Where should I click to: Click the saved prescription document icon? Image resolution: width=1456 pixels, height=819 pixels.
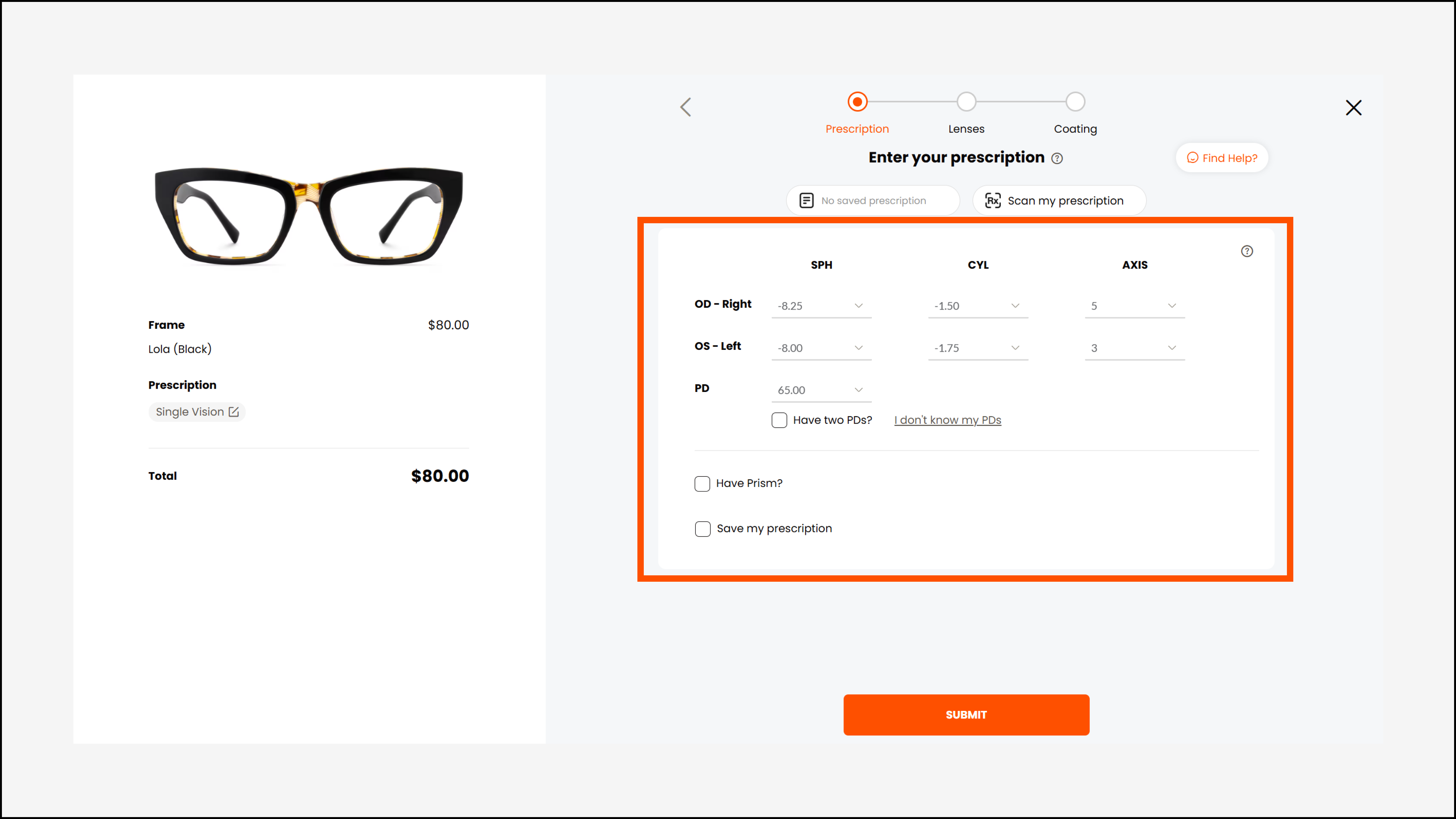[806, 201]
